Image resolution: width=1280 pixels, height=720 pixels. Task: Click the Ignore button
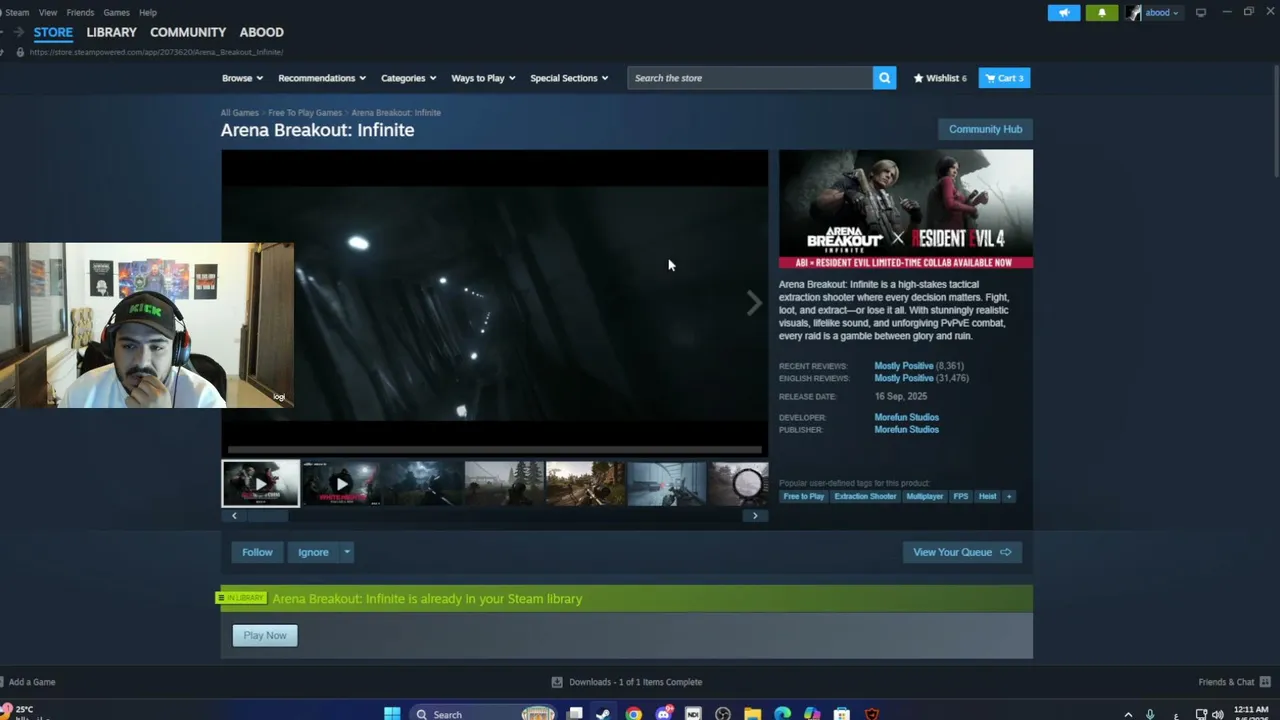pyautogui.click(x=313, y=552)
